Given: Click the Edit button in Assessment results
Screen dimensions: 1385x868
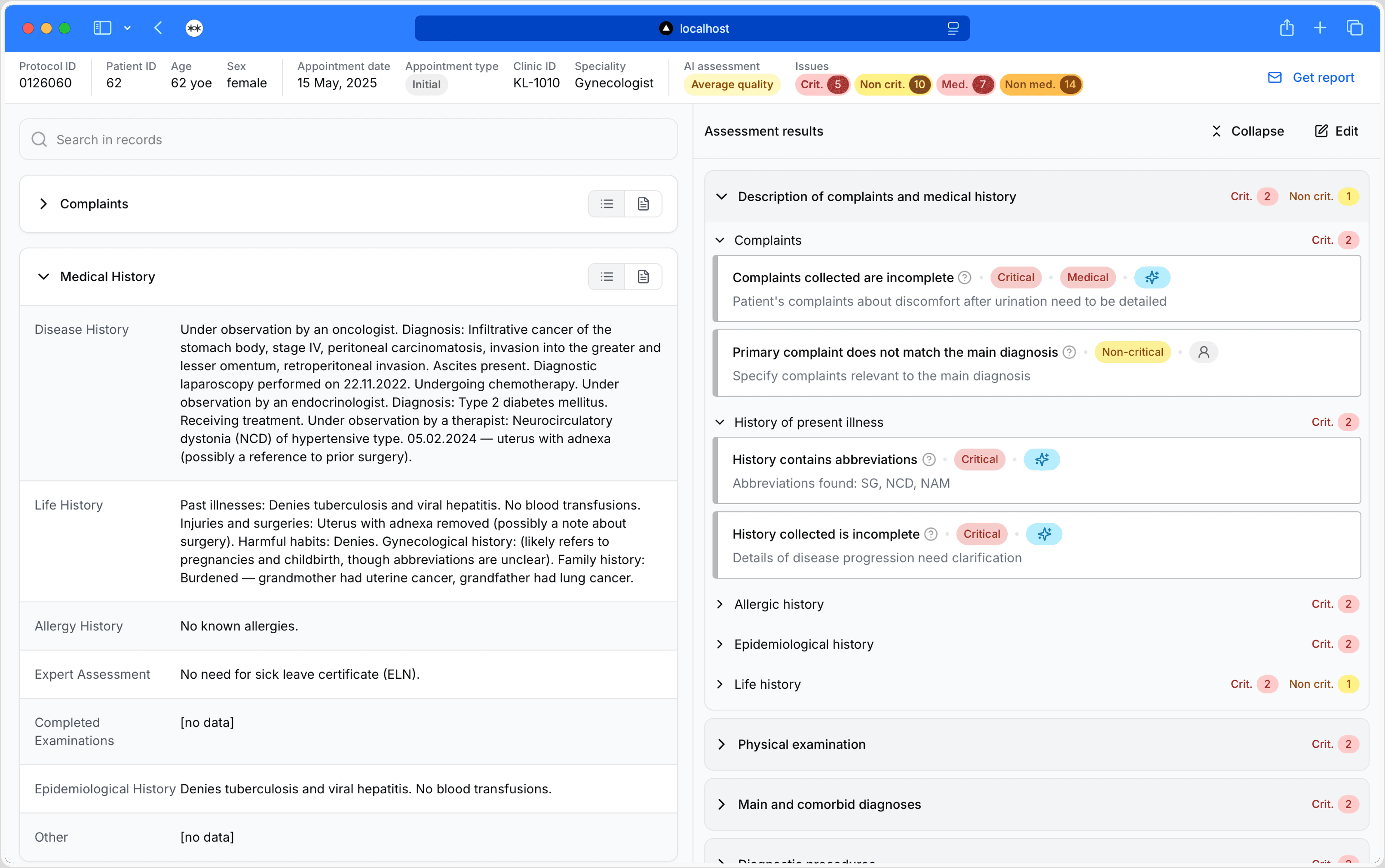Looking at the screenshot, I should (1336, 131).
